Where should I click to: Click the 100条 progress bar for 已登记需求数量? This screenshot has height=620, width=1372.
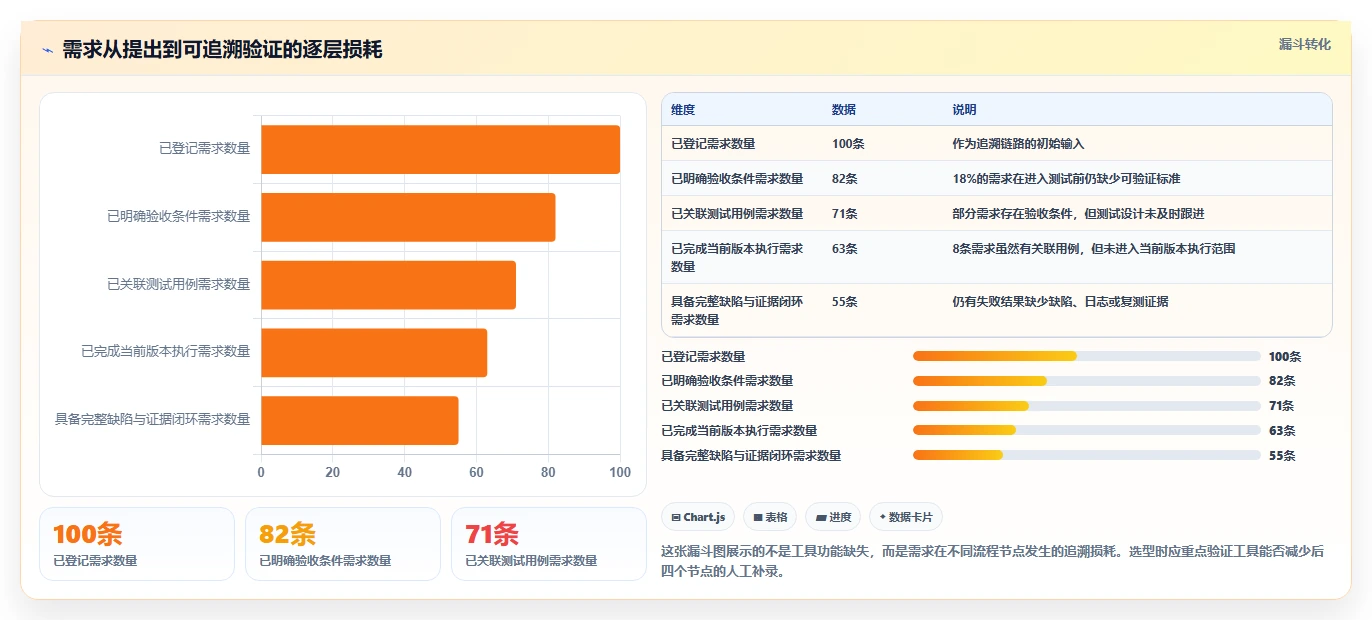point(1087,356)
